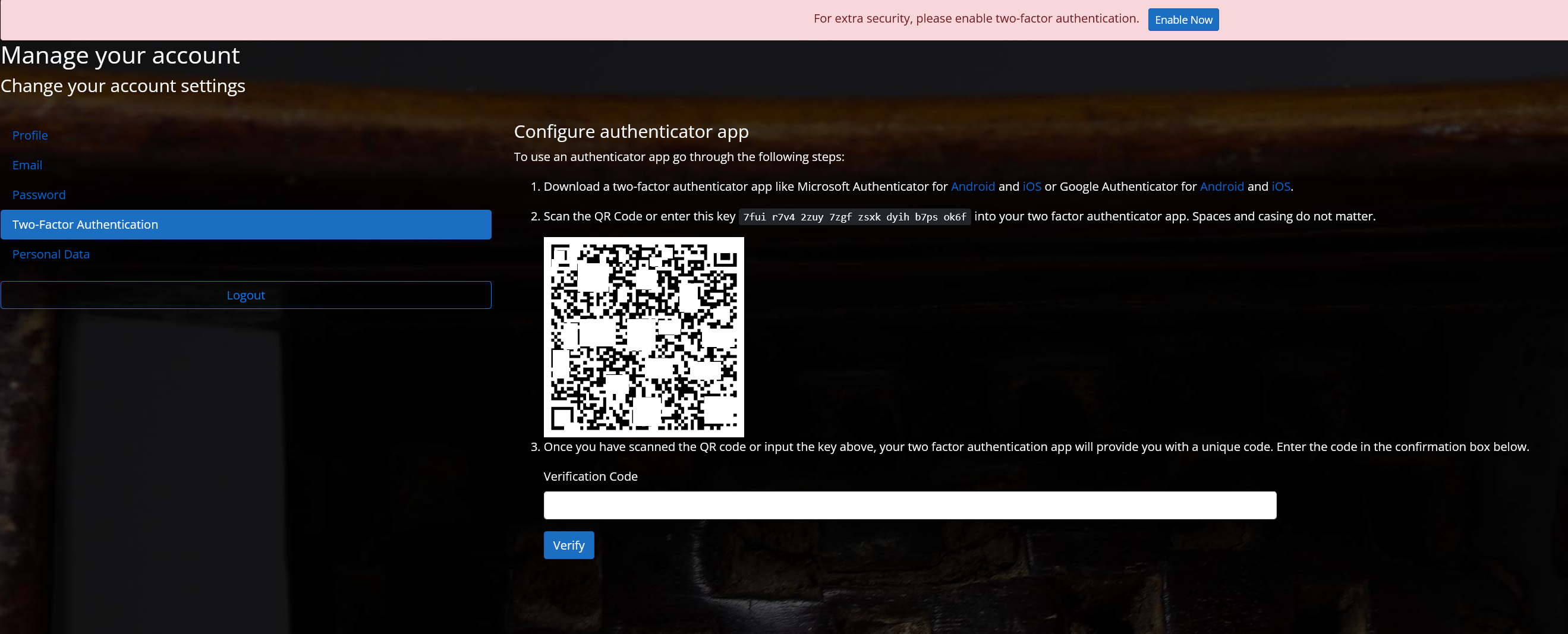Screen dimensions: 1568x634
Task: Open Google Authenticator Android download link
Action: (x=1221, y=187)
